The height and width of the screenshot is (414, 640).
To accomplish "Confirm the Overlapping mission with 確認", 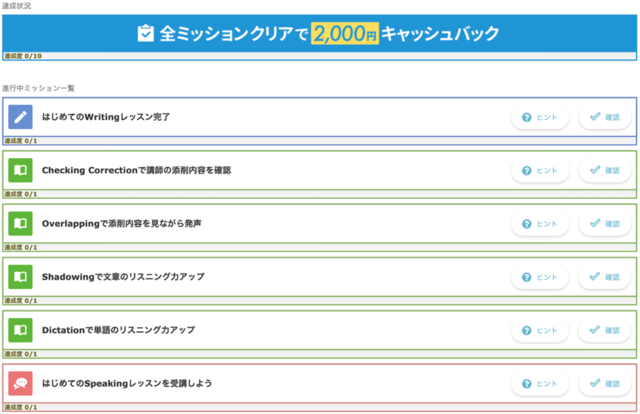I will click(604, 223).
